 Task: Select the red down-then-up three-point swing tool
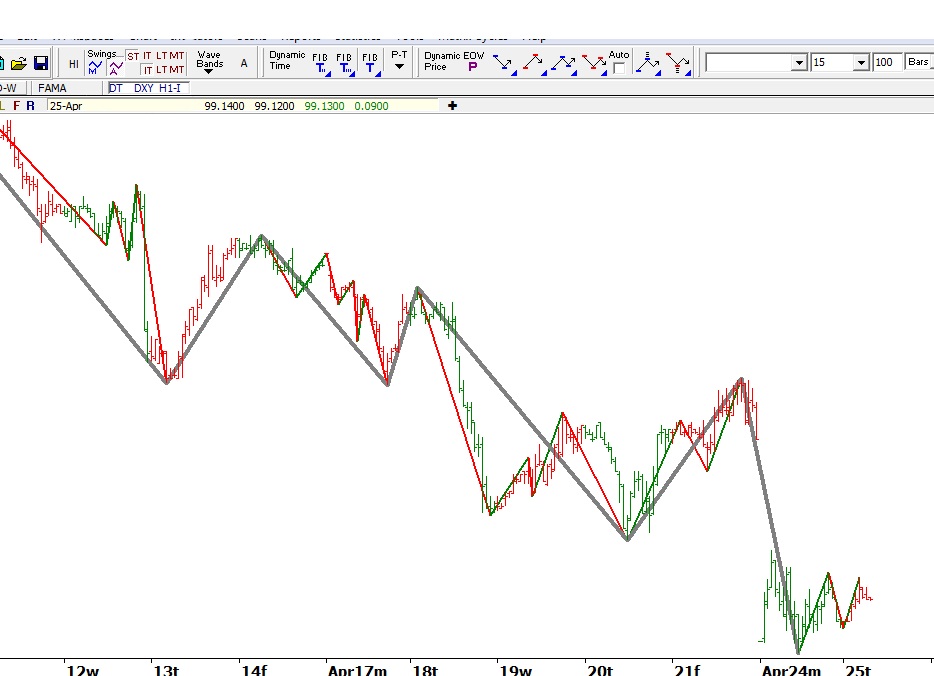(x=594, y=64)
